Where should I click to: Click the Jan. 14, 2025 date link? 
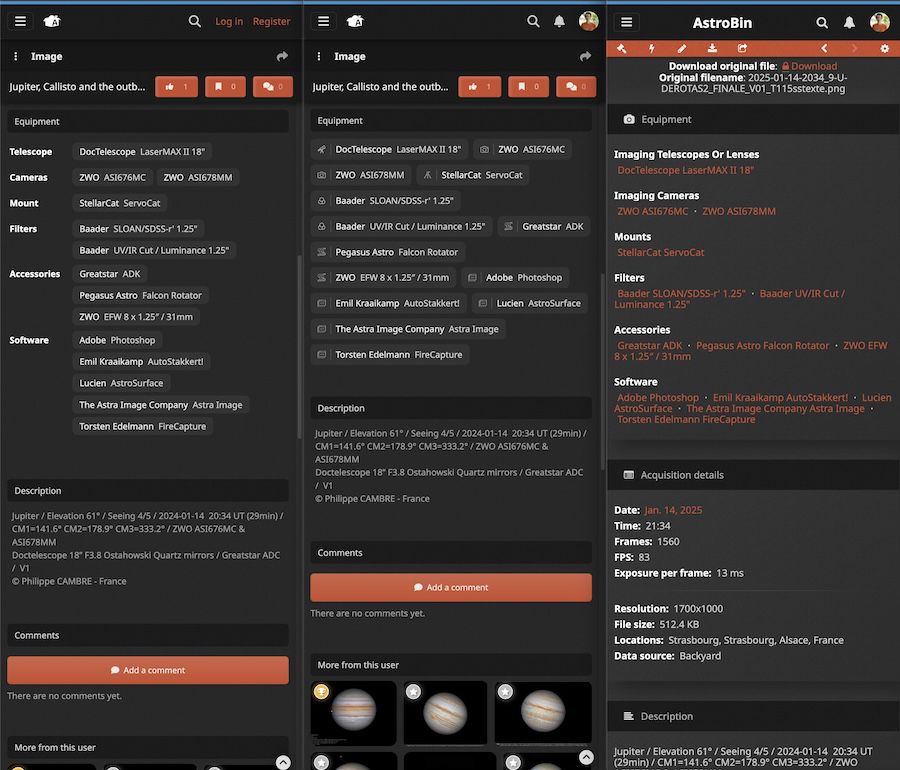[x=673, y=510]
